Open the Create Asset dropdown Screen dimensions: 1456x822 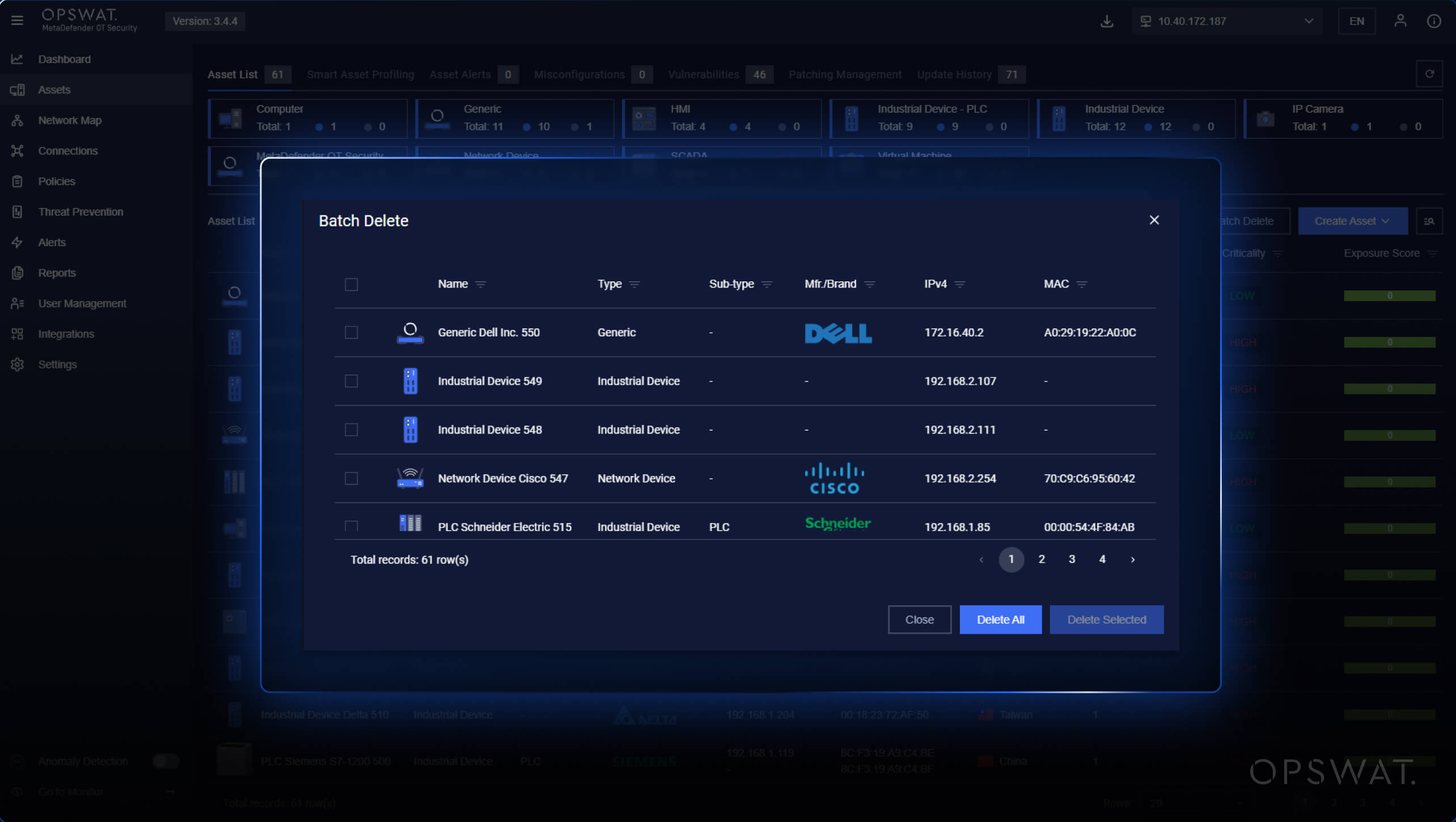pyautogui.click(x=1353, y=221)
